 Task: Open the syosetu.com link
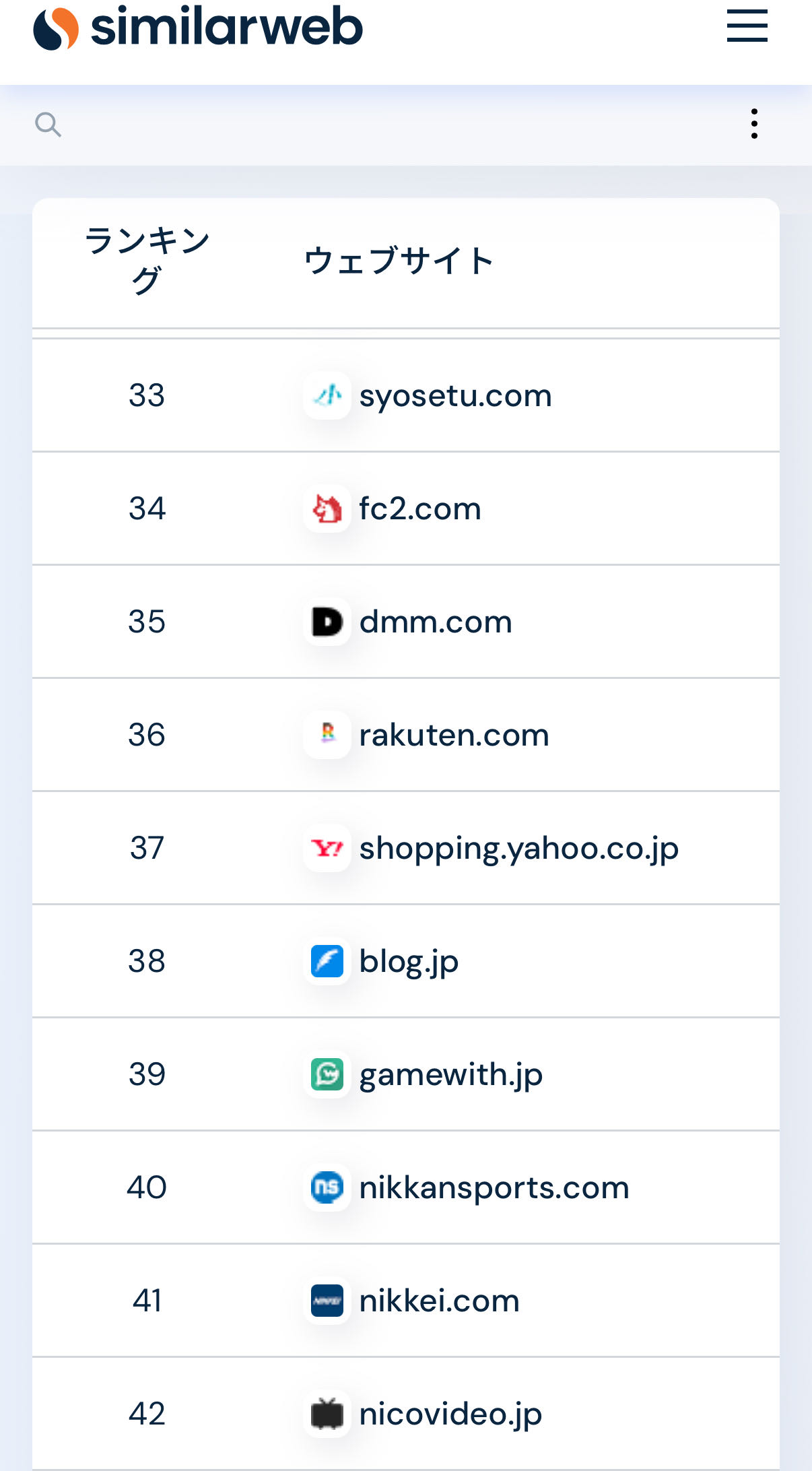pos(455,395)
